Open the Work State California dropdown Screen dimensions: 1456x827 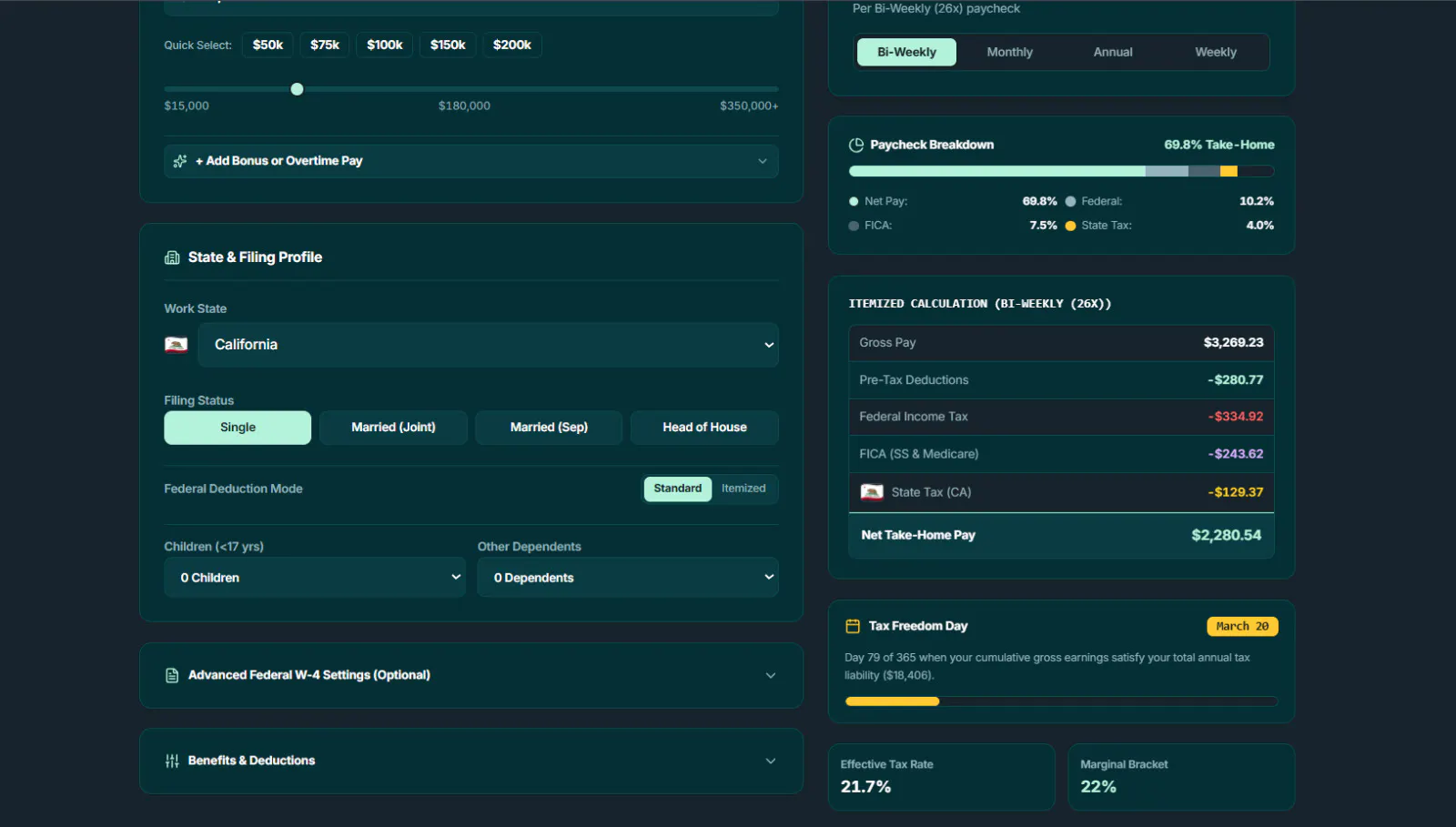coord(488,345)
